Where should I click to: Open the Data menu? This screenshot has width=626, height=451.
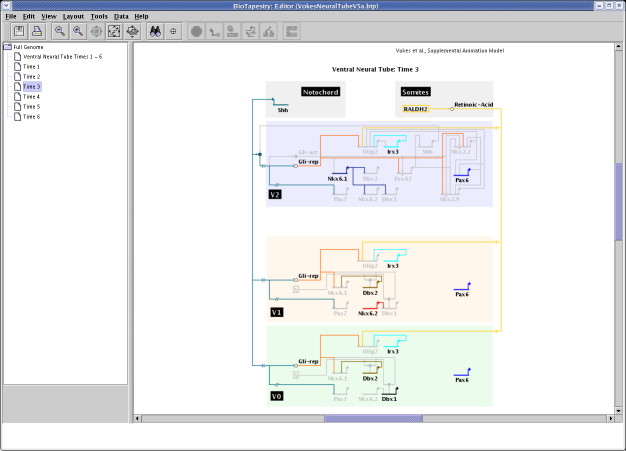click(121, 17)
